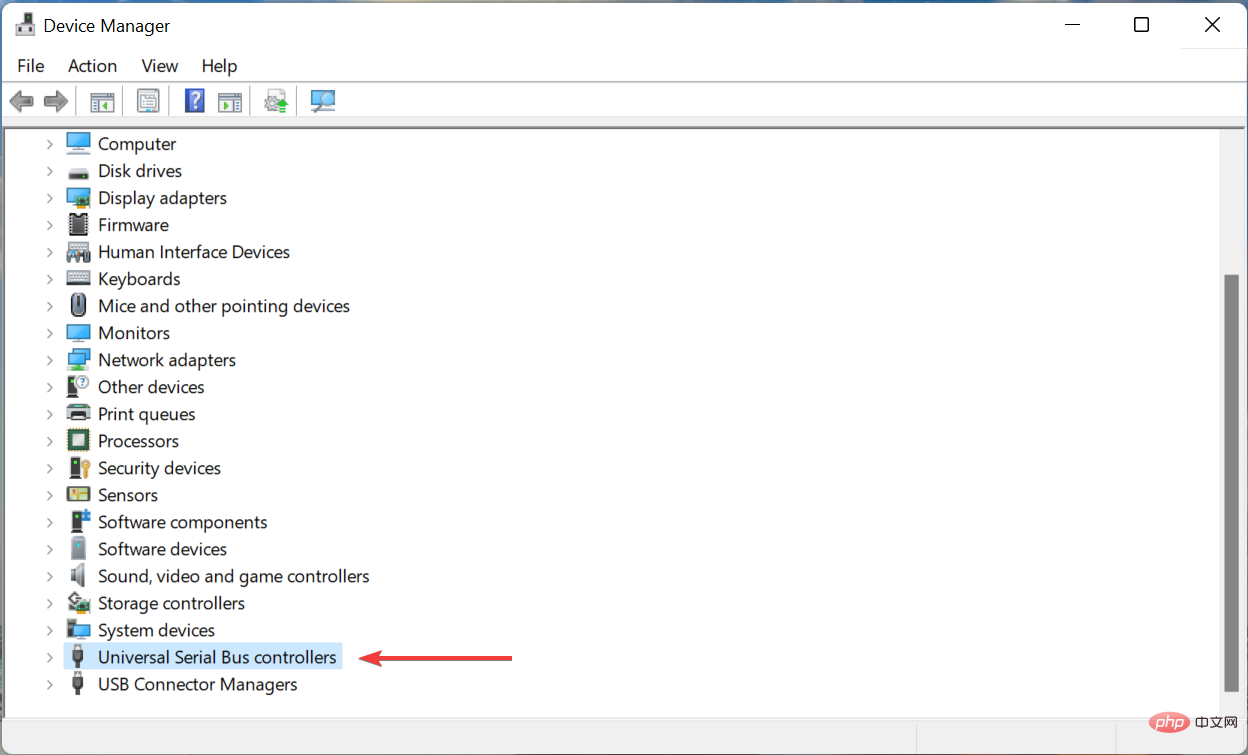The height and width of the screenshot is (755, 1248).
Task: Click the Firmware chip icon
Action: 78,225
